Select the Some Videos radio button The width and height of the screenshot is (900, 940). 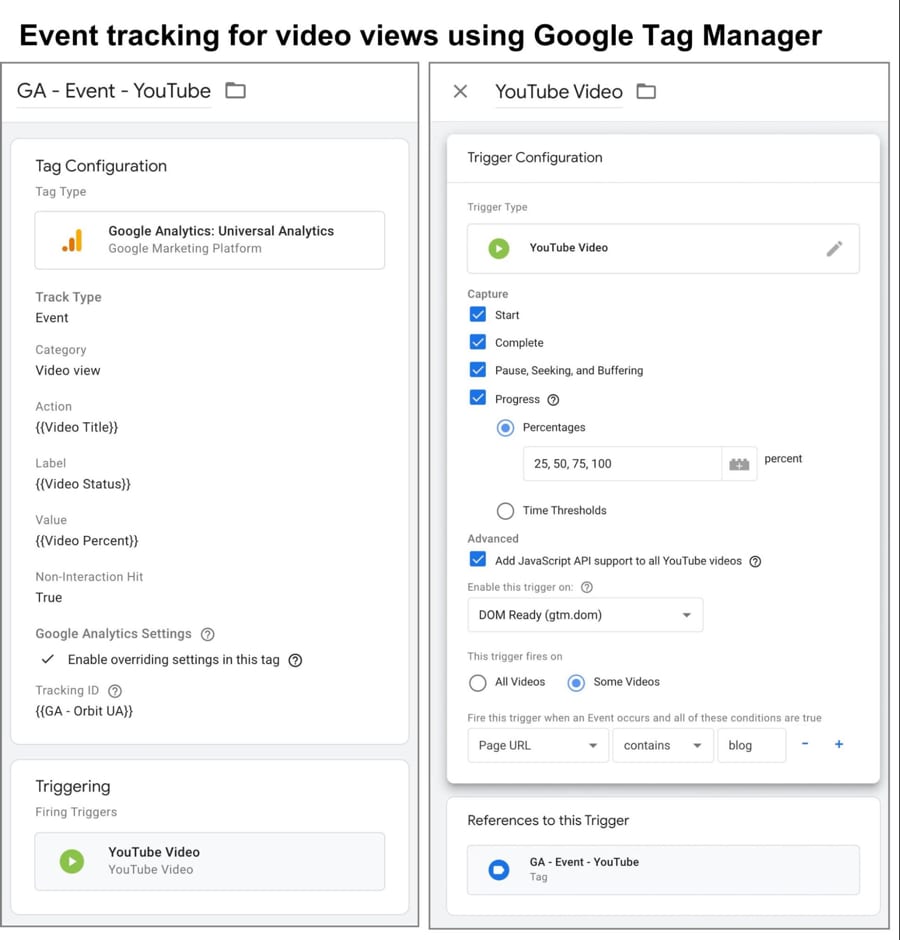point(576,683)
